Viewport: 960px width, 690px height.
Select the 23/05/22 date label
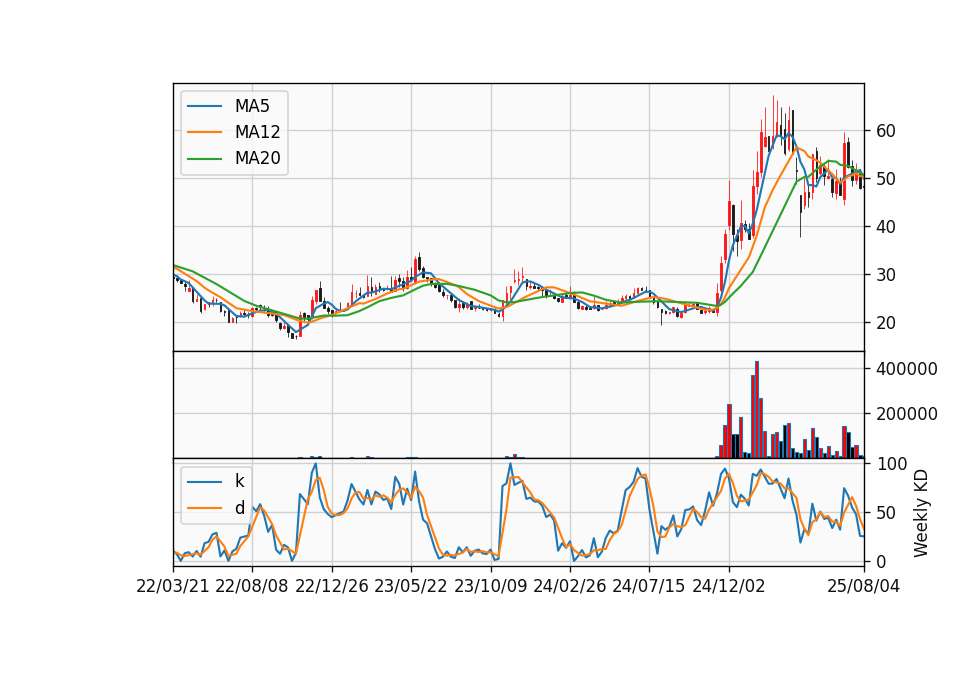411,586
